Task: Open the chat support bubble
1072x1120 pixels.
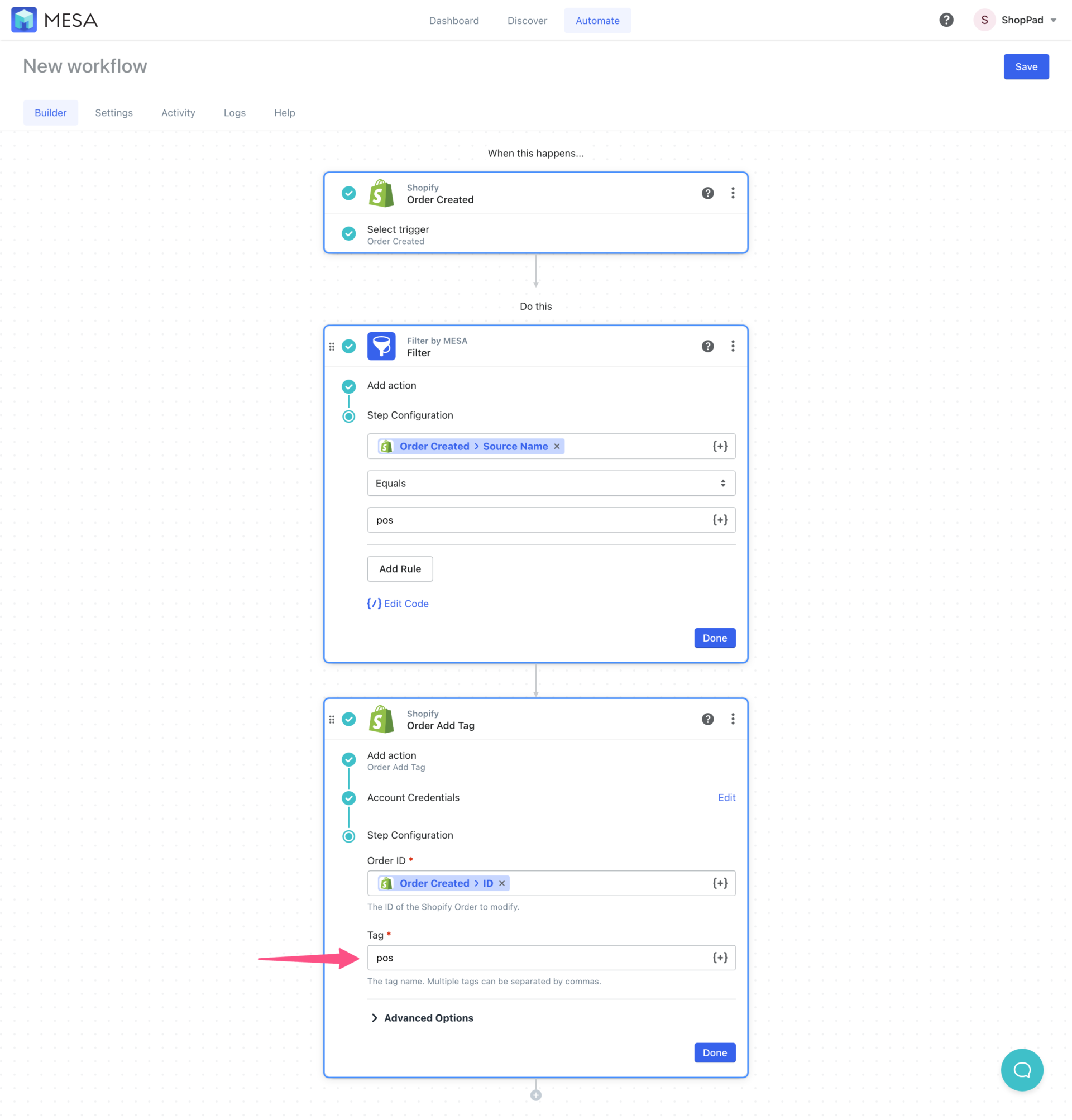Action: (x=1022, y=1070)
